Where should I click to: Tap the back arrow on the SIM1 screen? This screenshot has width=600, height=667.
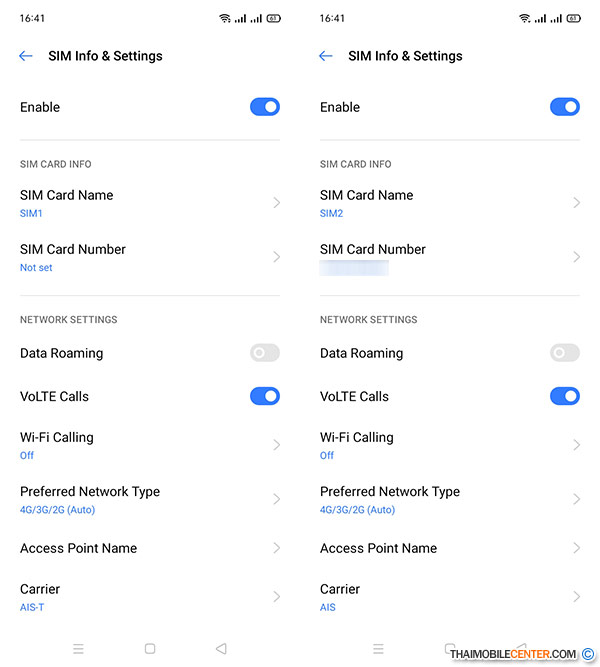pyautogui.click(x=26, y=57)
